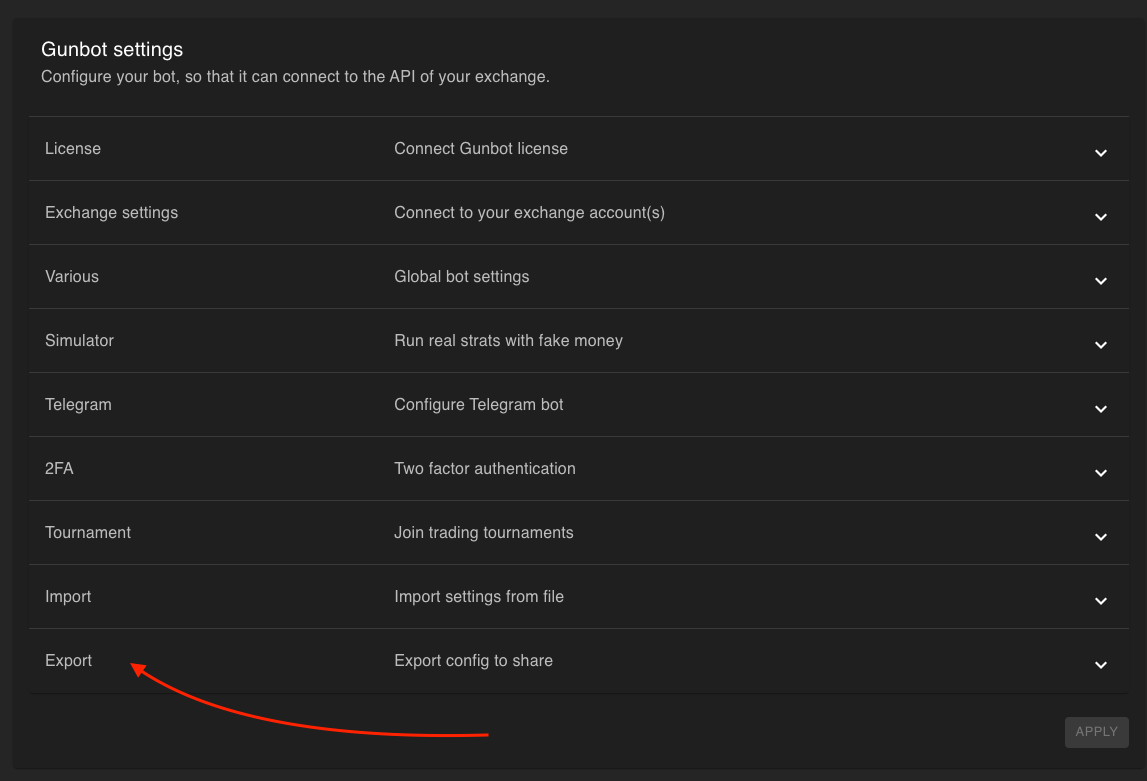Image resolution: width=1147 pixels, height=781 pixels.
Task: Click 'Run real strats with fake money'
Action: point(508,341)
